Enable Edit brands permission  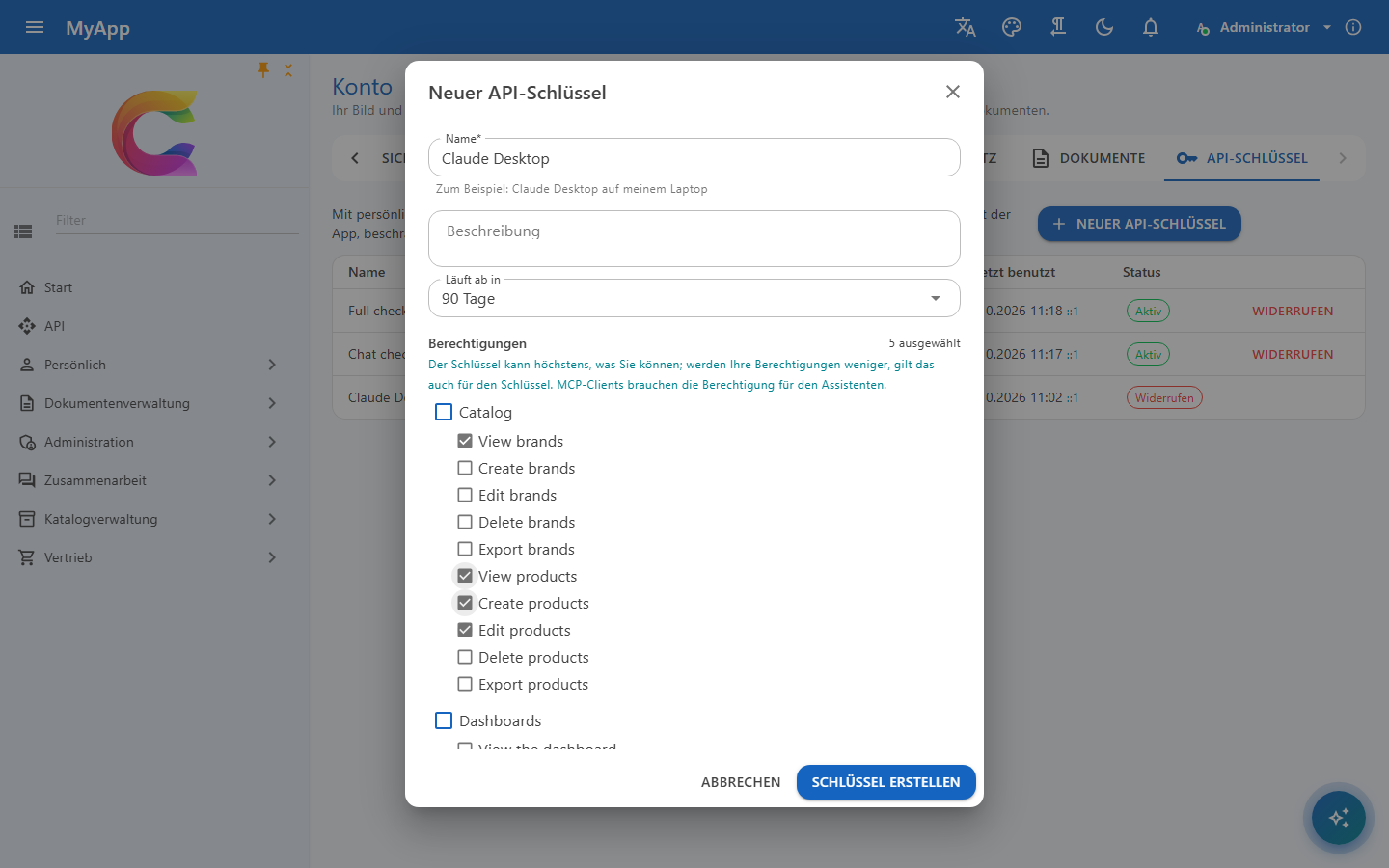[x=465, y=495]
